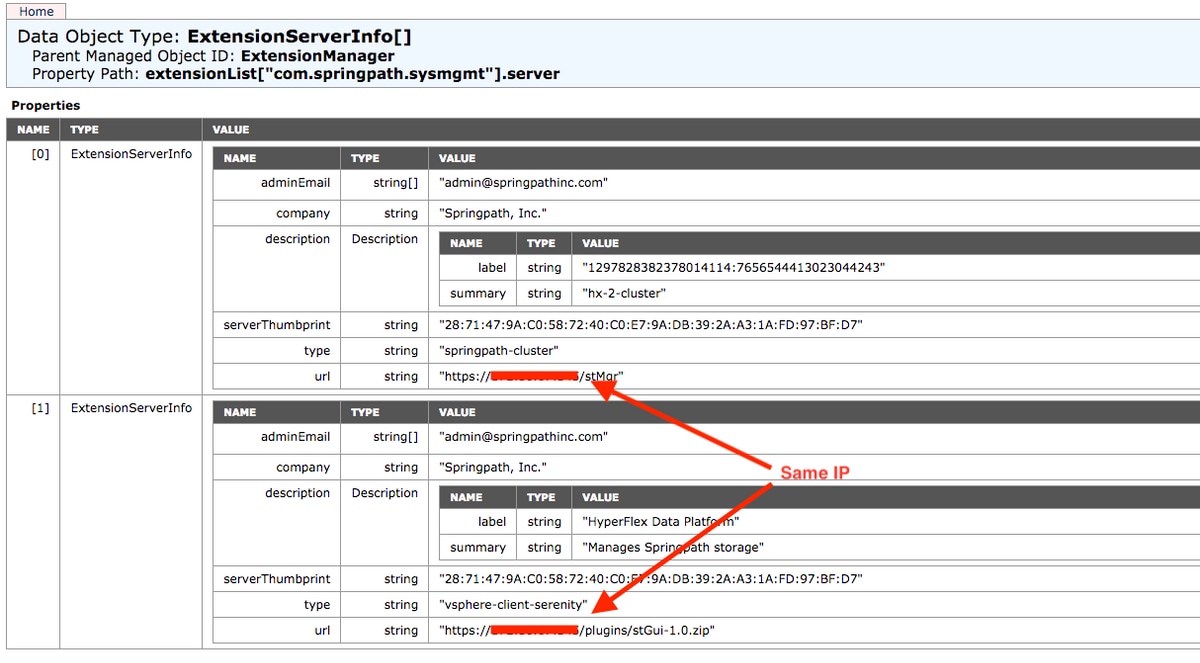Select the "springpath-cluster" type value

click(x=499, y=351)
